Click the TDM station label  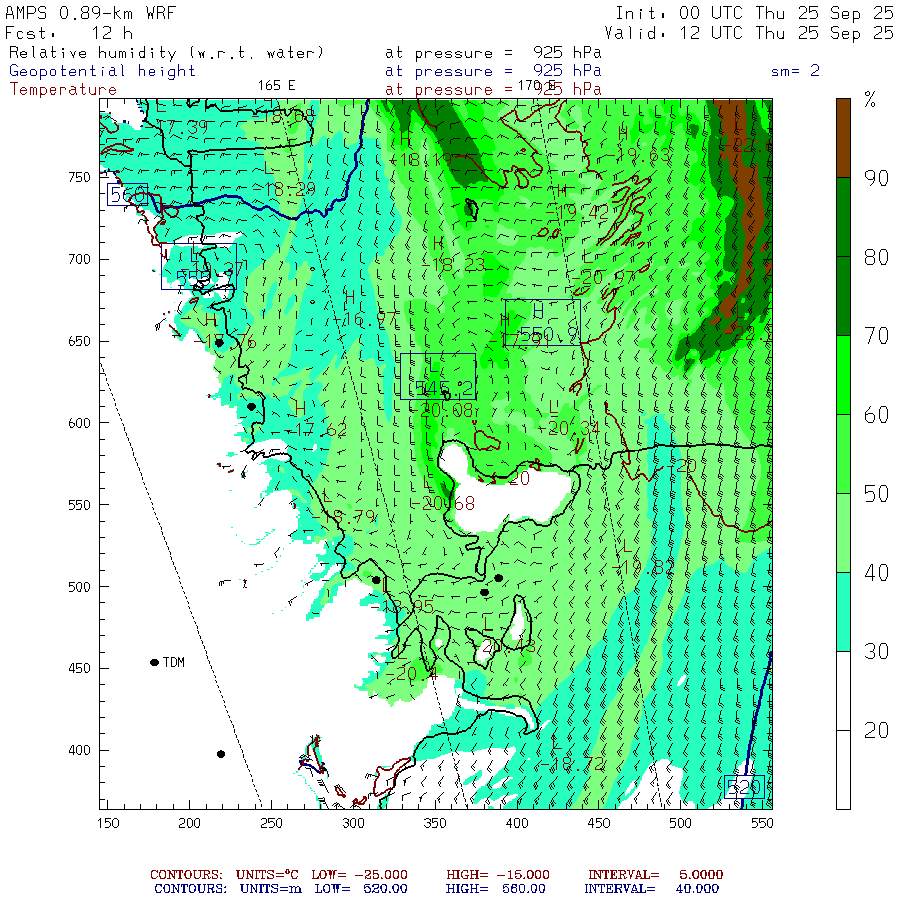(173, 662)
